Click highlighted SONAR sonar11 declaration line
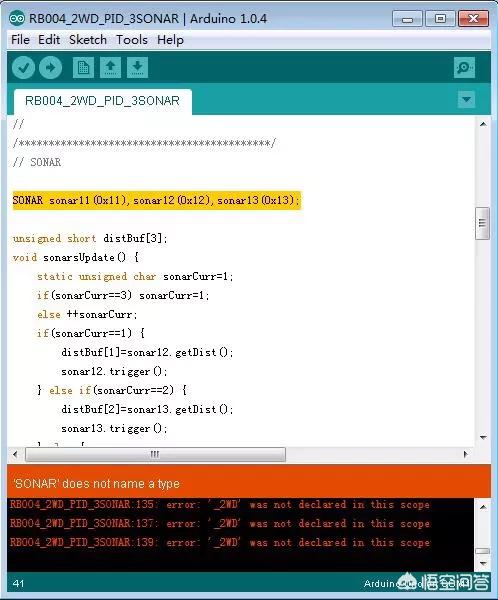The width and height of the screenshot is (498, 600). coord(157,200)
